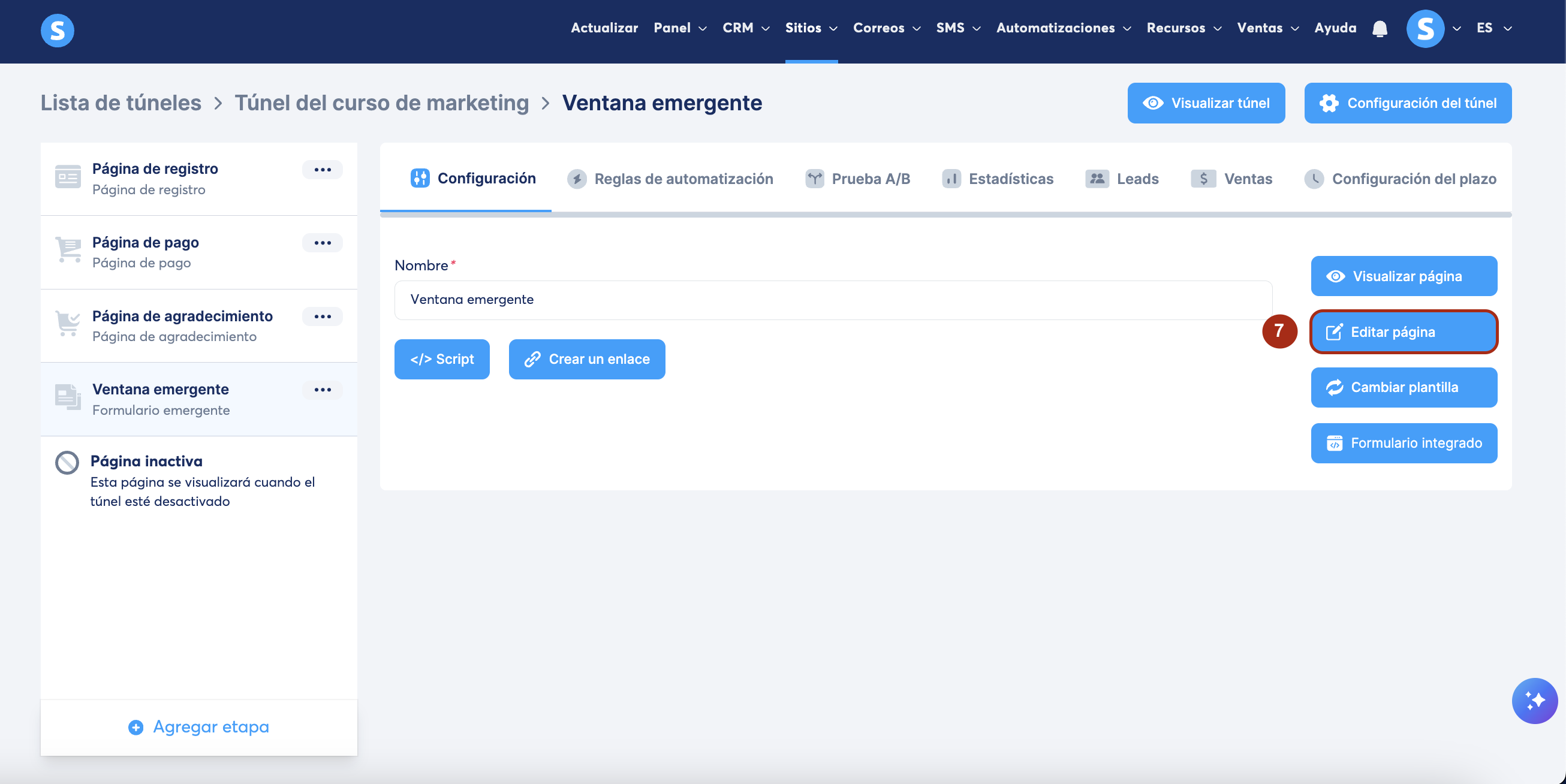Open three-dot menu for Página de pago
The image size is (1566, 784).
(322, 243)
